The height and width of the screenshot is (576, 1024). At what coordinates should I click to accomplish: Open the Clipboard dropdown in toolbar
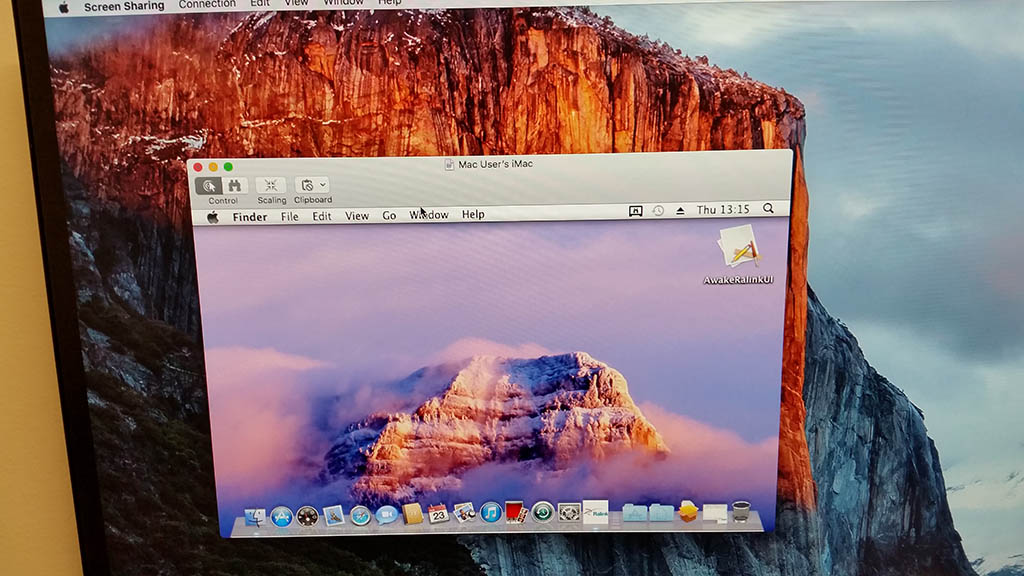pyautogui.click(x=313, y=185)
